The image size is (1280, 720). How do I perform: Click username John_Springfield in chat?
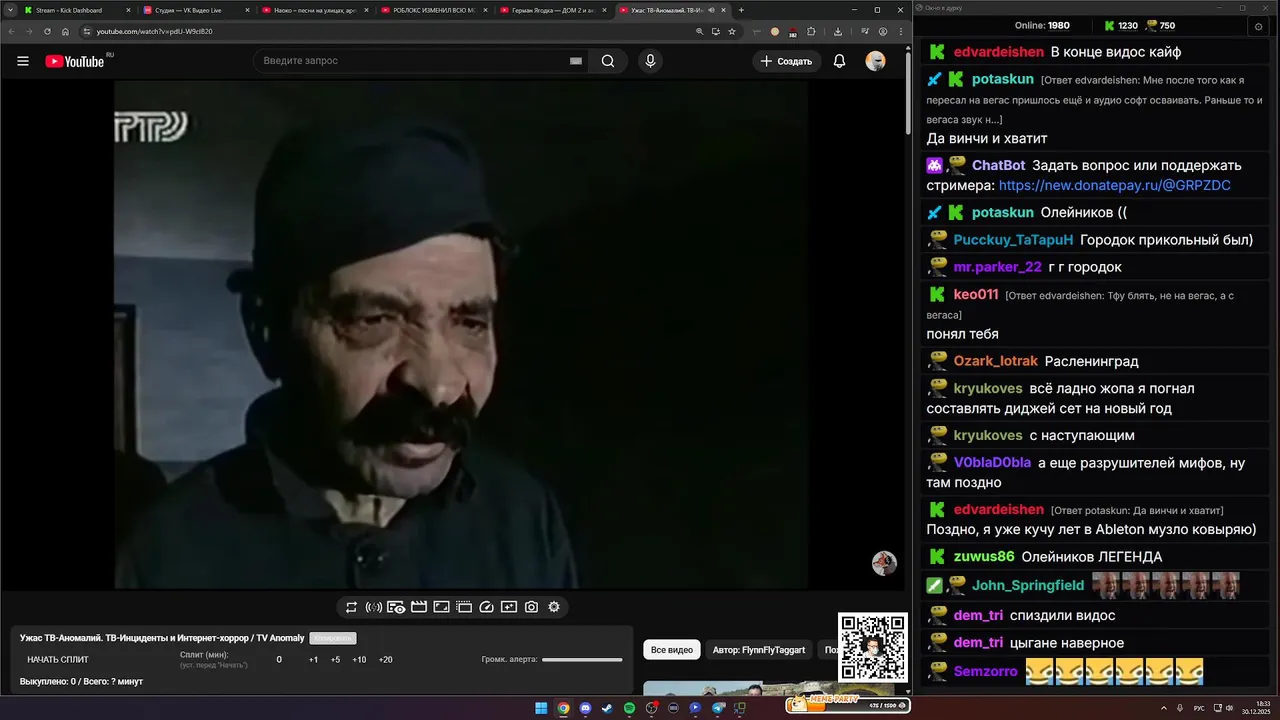click(x=1027, y=585)
